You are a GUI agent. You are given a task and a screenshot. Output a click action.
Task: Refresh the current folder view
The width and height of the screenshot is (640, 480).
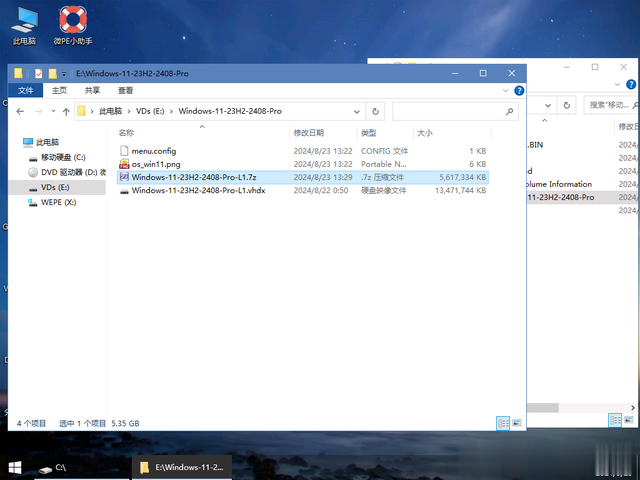click(x=376, y=112)
